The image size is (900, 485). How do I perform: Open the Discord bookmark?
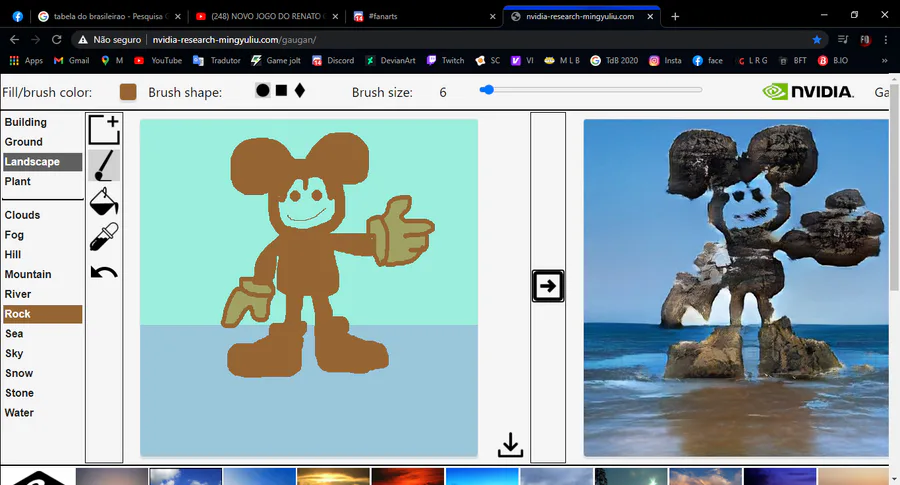333,60
